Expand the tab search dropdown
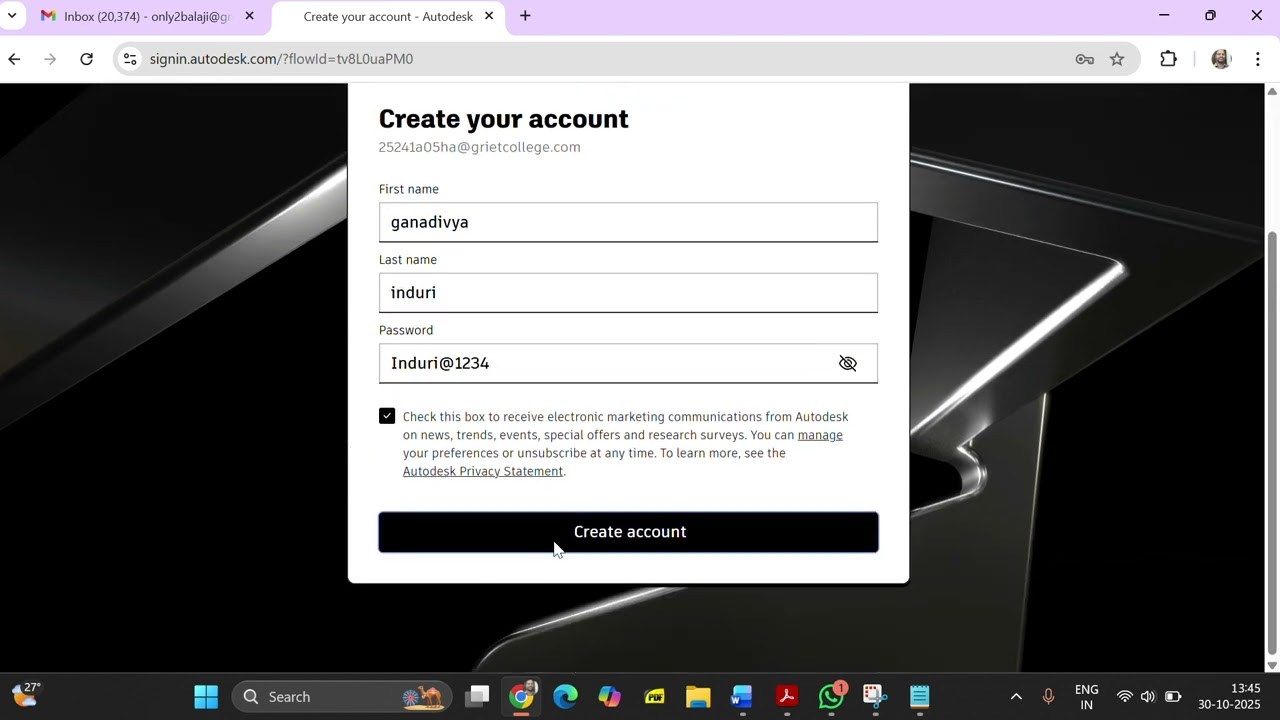 [12, 16]
